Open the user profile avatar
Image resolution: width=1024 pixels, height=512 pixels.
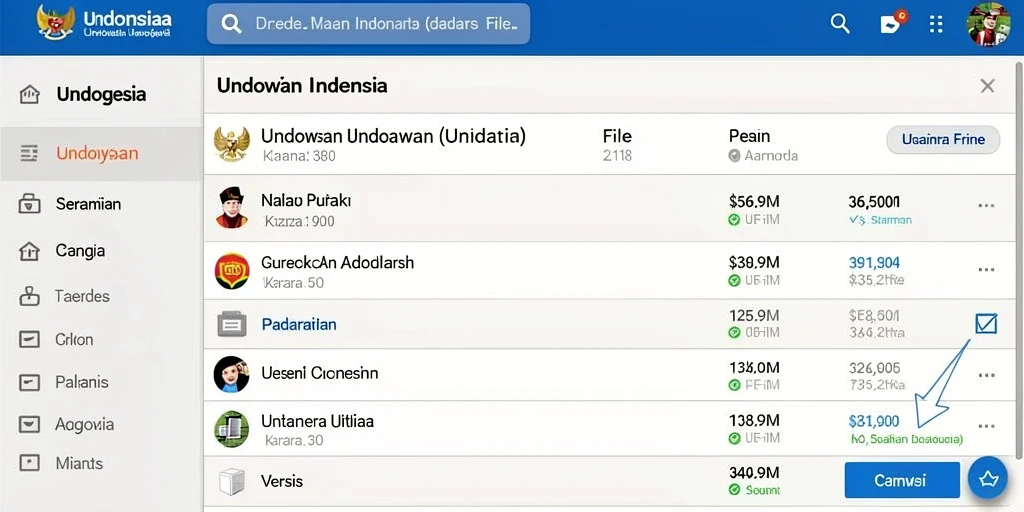point(989,24)
